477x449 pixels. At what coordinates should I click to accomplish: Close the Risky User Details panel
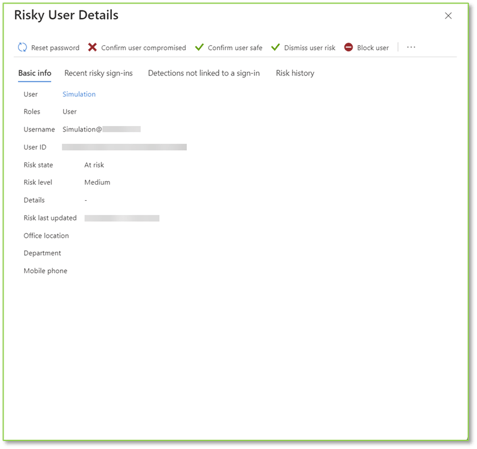[x=448, y=16]
